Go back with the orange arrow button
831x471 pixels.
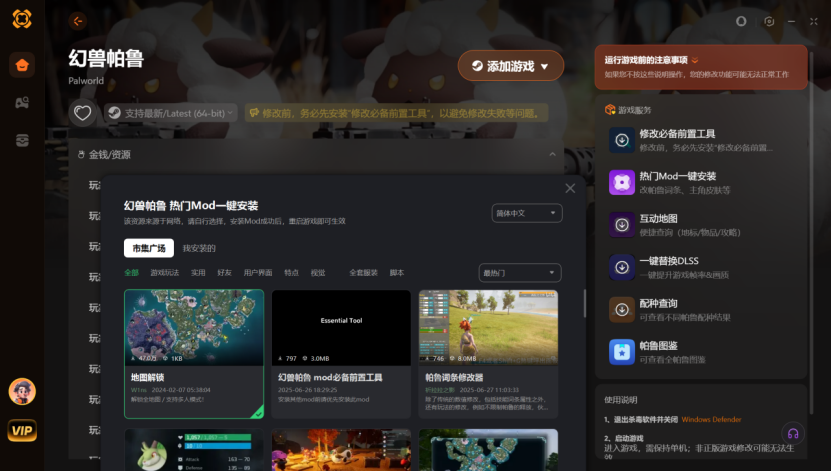click(78, 21)
